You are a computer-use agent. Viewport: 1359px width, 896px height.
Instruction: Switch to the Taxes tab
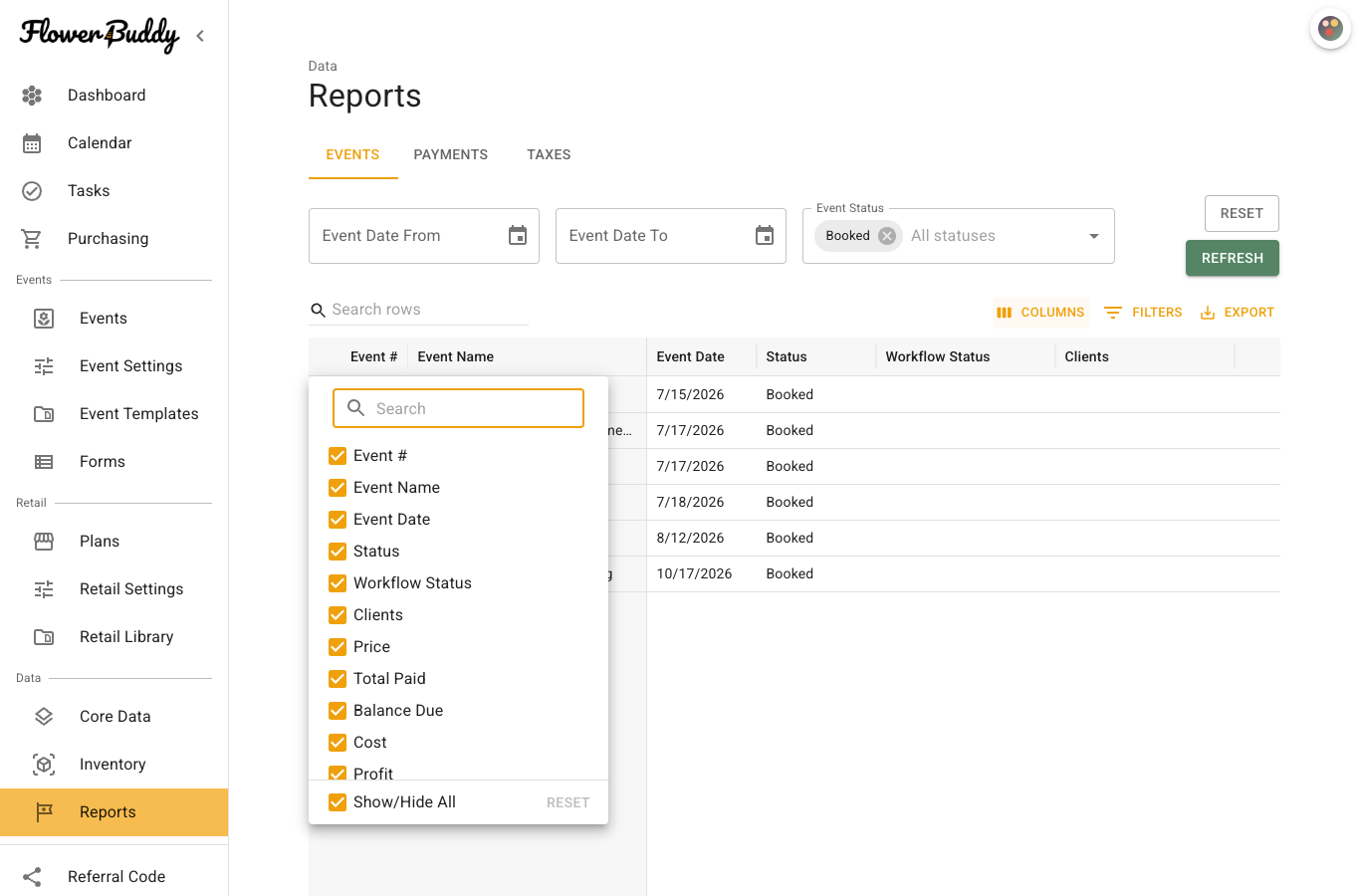point(549,155)
